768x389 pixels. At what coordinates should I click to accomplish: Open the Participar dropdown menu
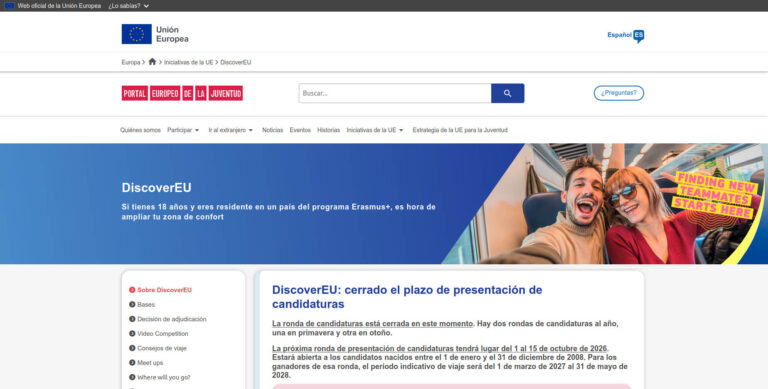point(183,130)
